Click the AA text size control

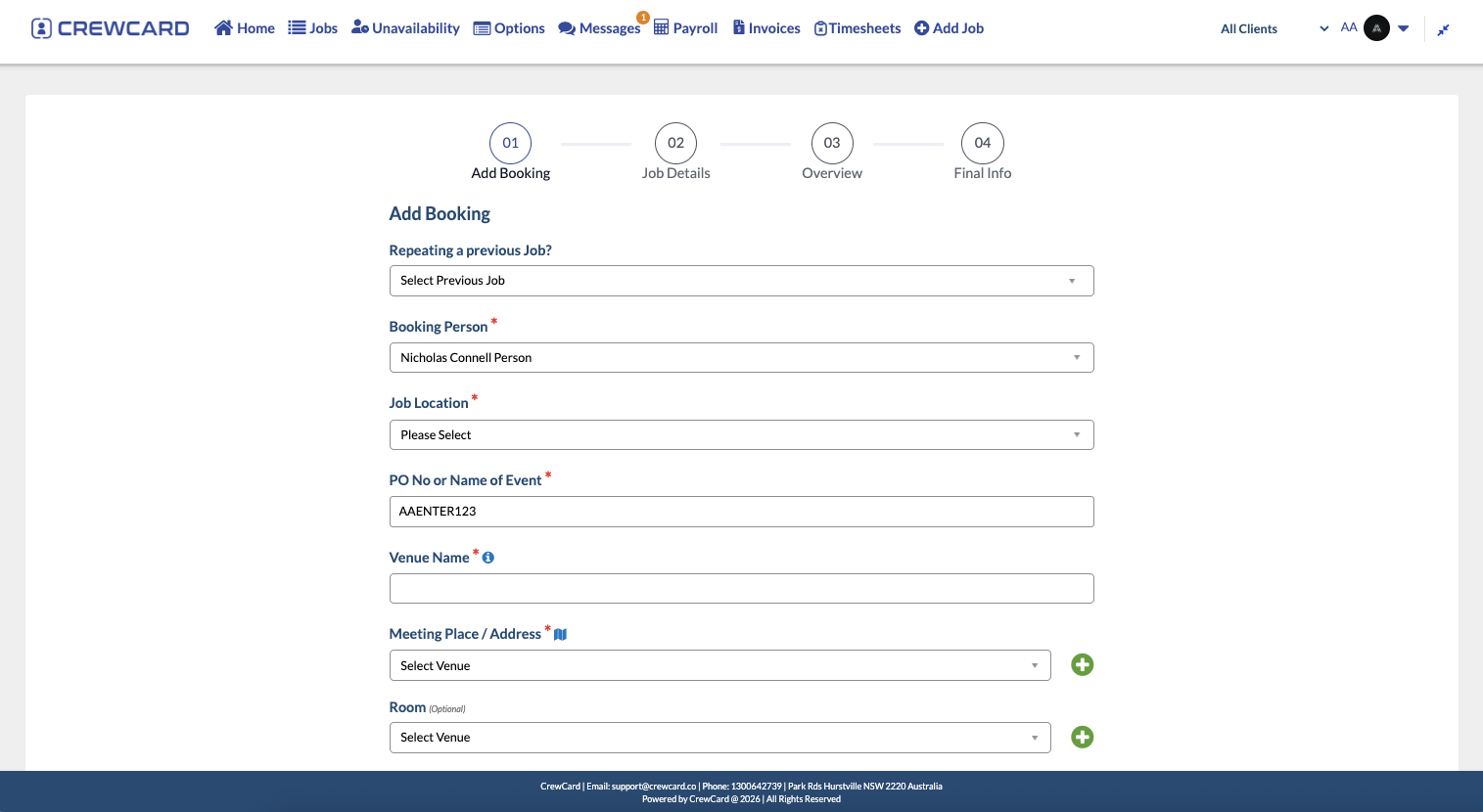[1349, 27]
